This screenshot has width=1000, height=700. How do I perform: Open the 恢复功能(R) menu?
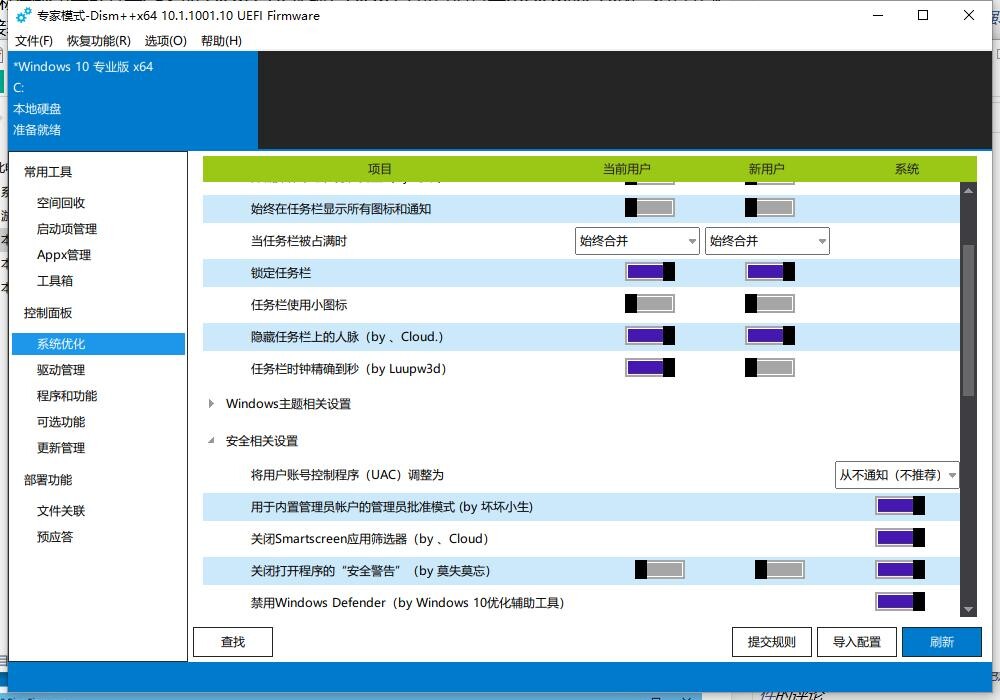(98, 41)
